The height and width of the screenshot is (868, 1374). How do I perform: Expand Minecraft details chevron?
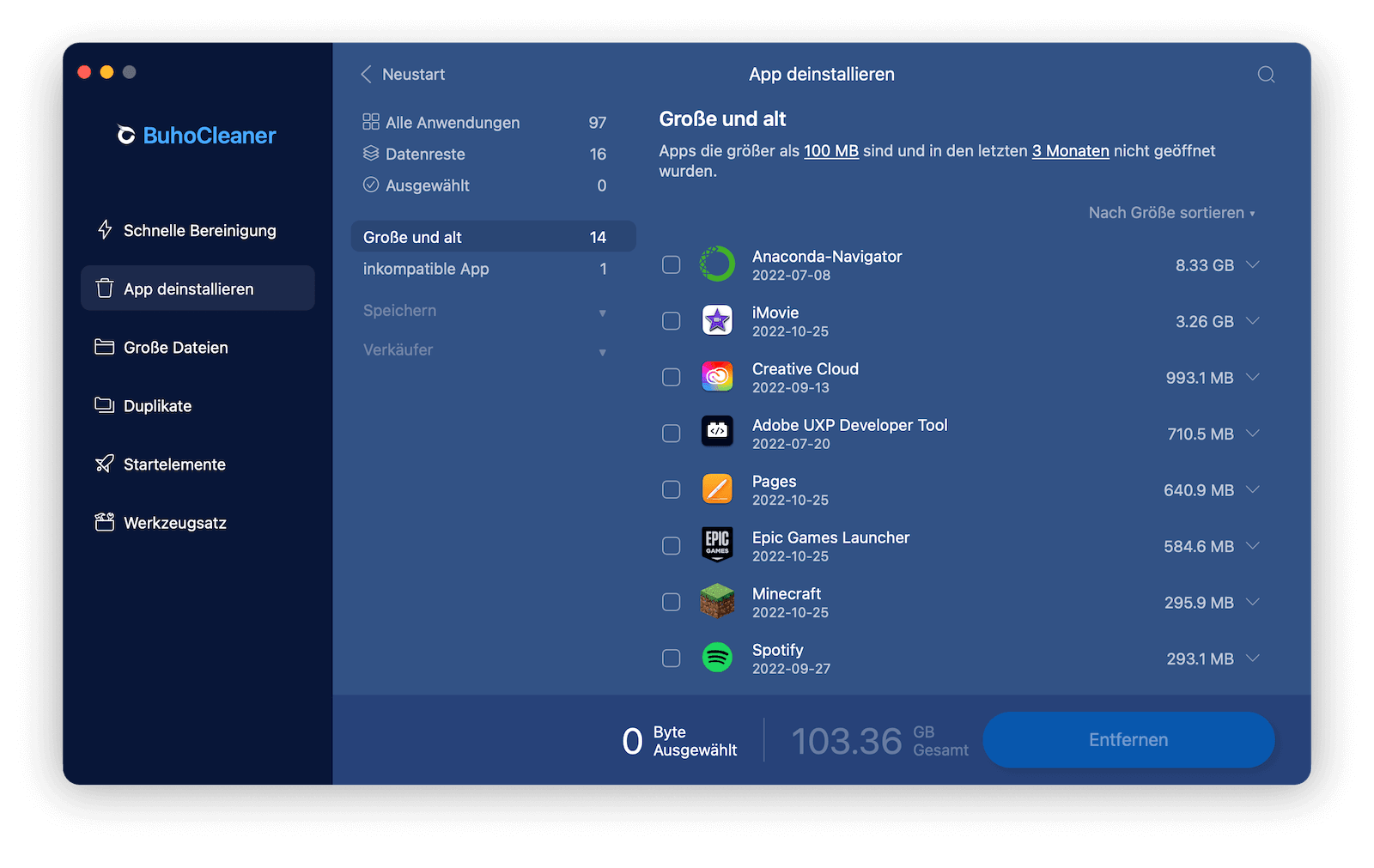(x=1253, y=602)
